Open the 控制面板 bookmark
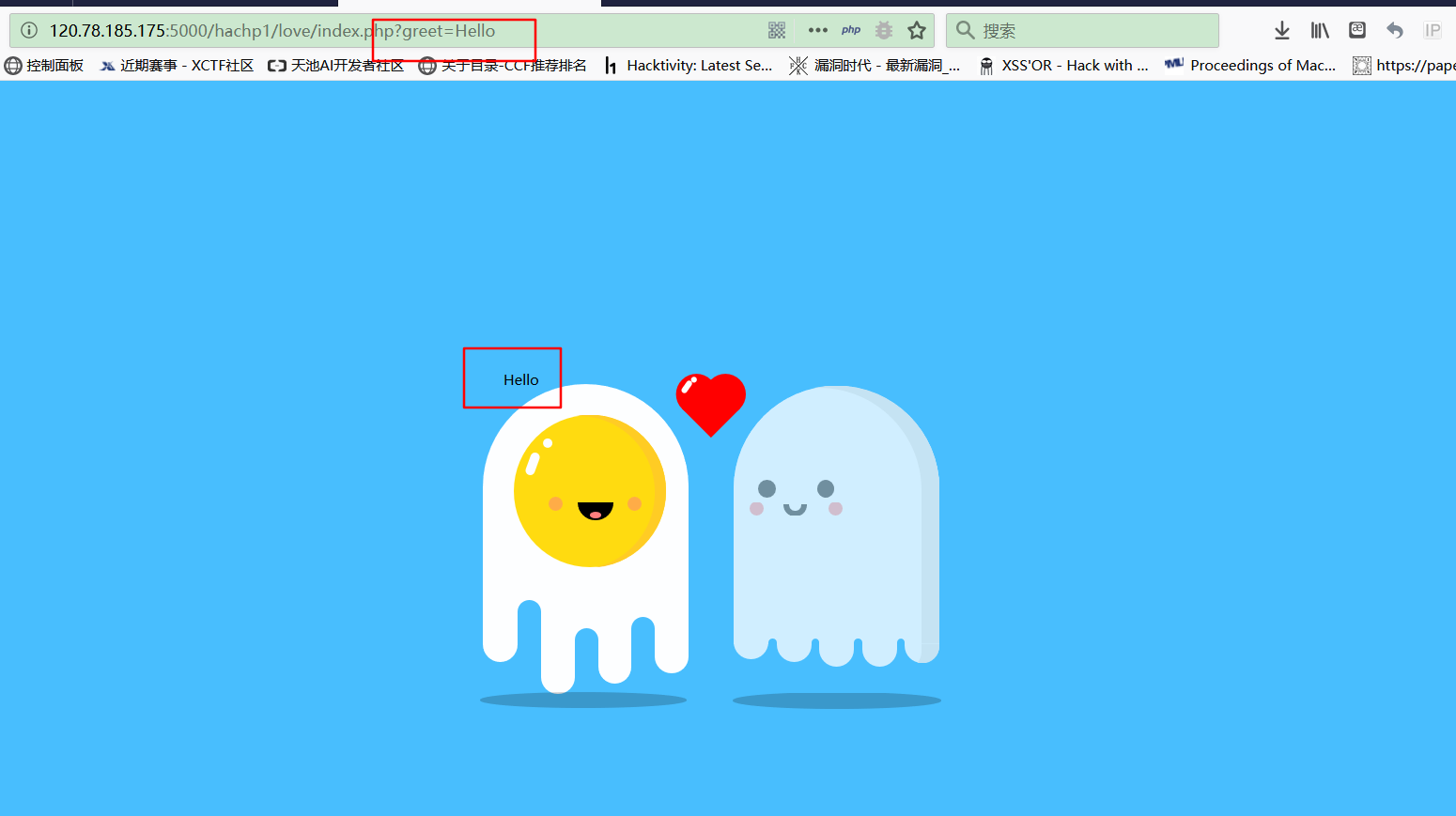1456x816 pixels. tap(44, 66)
